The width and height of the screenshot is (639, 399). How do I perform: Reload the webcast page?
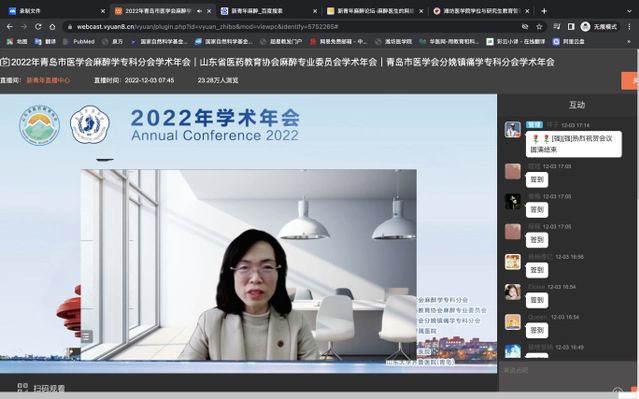point(38,26)
